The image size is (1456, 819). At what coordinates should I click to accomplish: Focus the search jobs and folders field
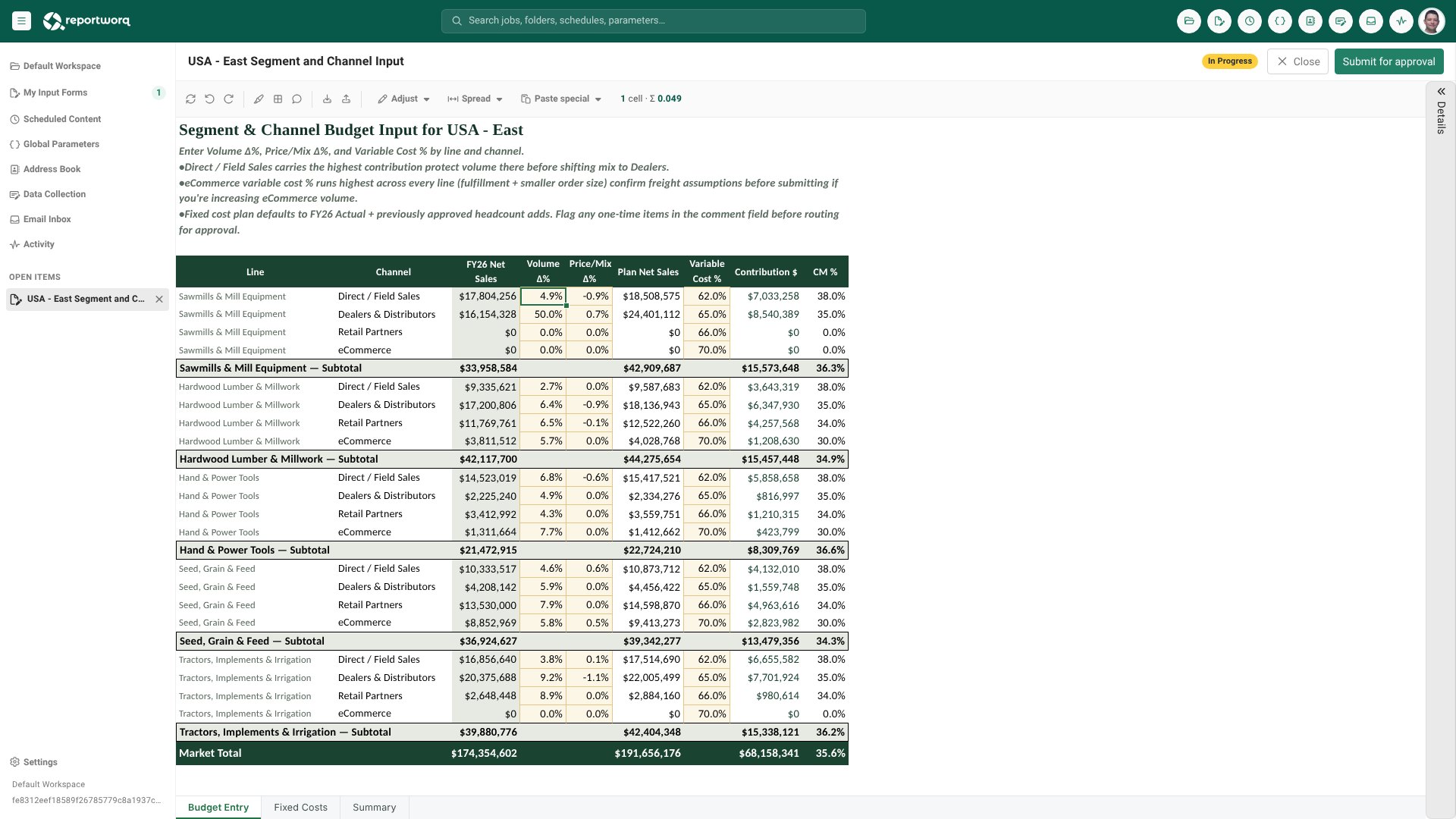(654, 21)
